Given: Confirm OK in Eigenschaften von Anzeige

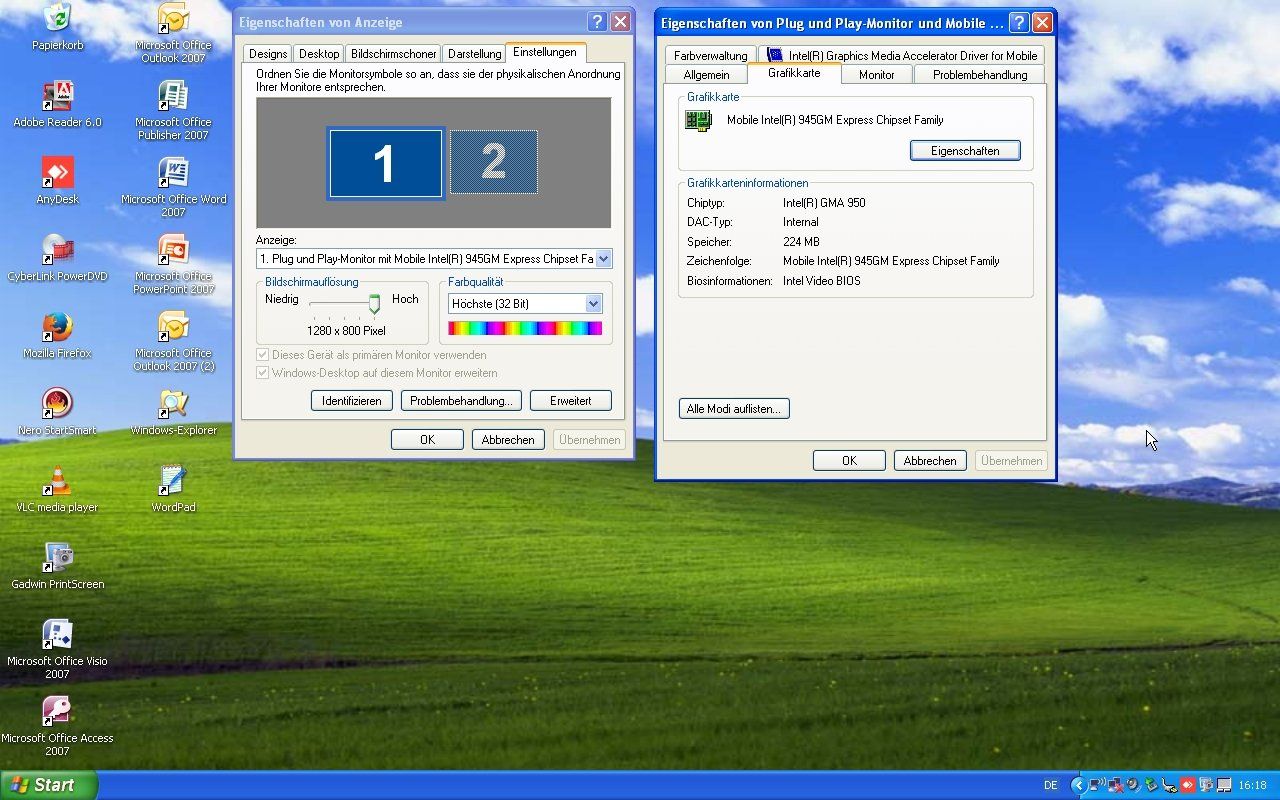Looking at the screenshot, I should 427,440.
